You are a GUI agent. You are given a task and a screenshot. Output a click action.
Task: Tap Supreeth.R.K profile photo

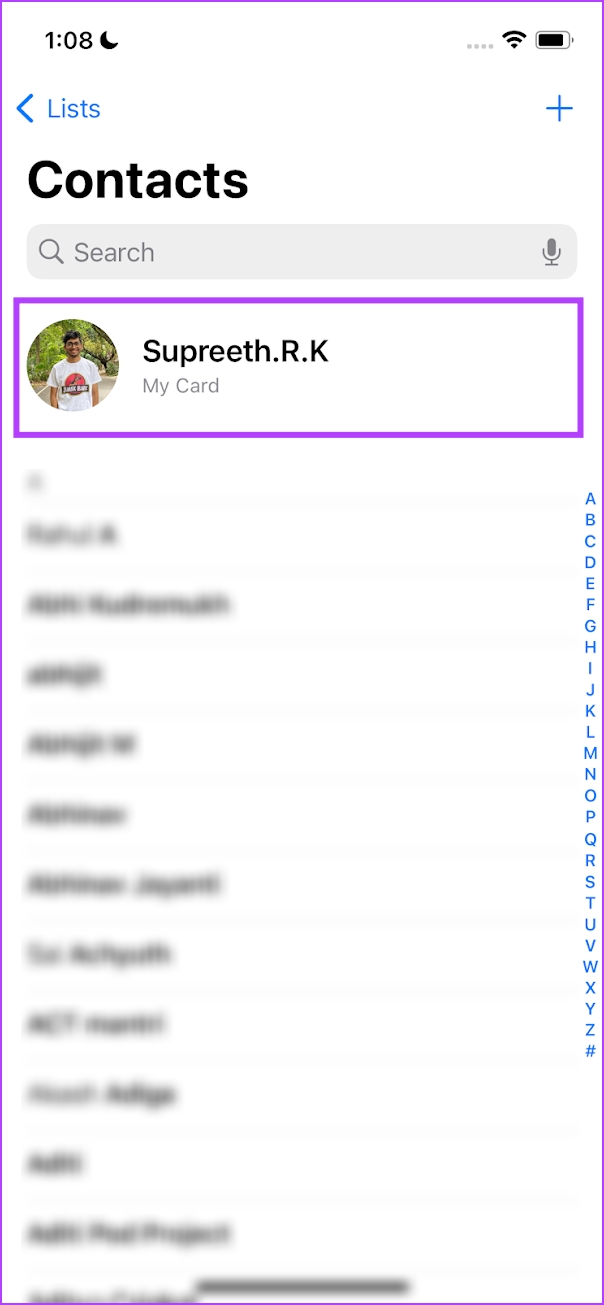click(x=72, y=365)
